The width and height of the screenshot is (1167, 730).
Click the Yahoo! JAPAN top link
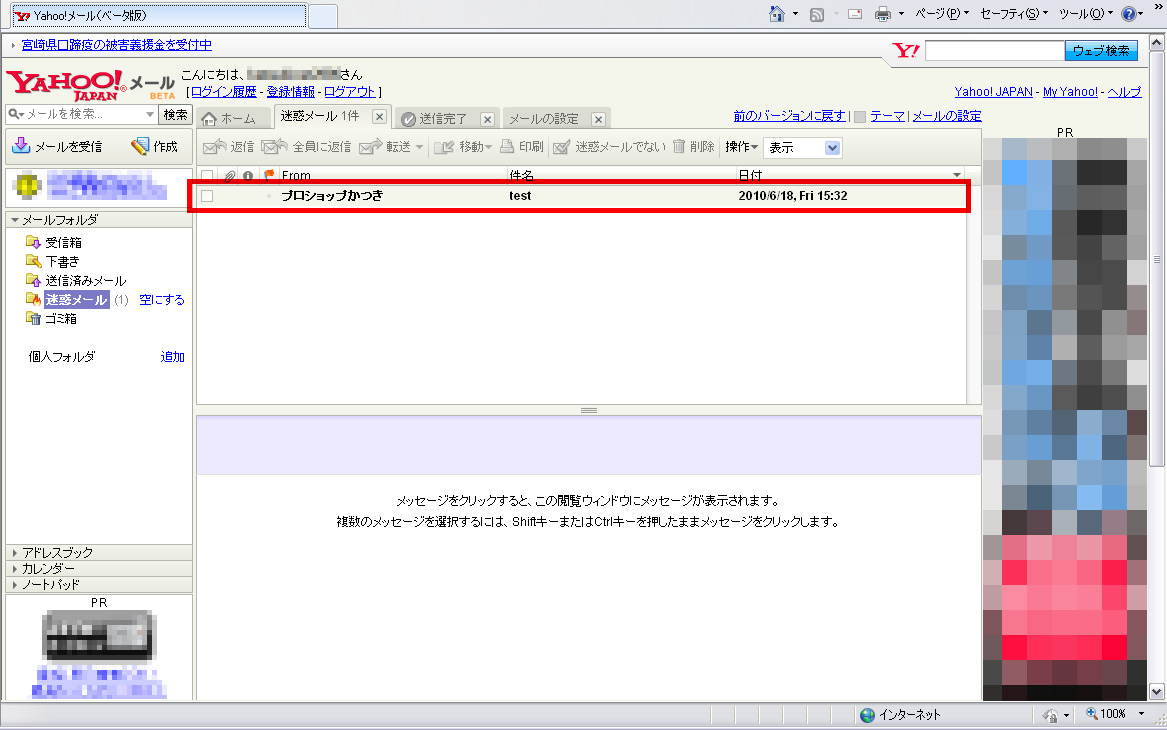pyautogui.click(x=994, y=92)
